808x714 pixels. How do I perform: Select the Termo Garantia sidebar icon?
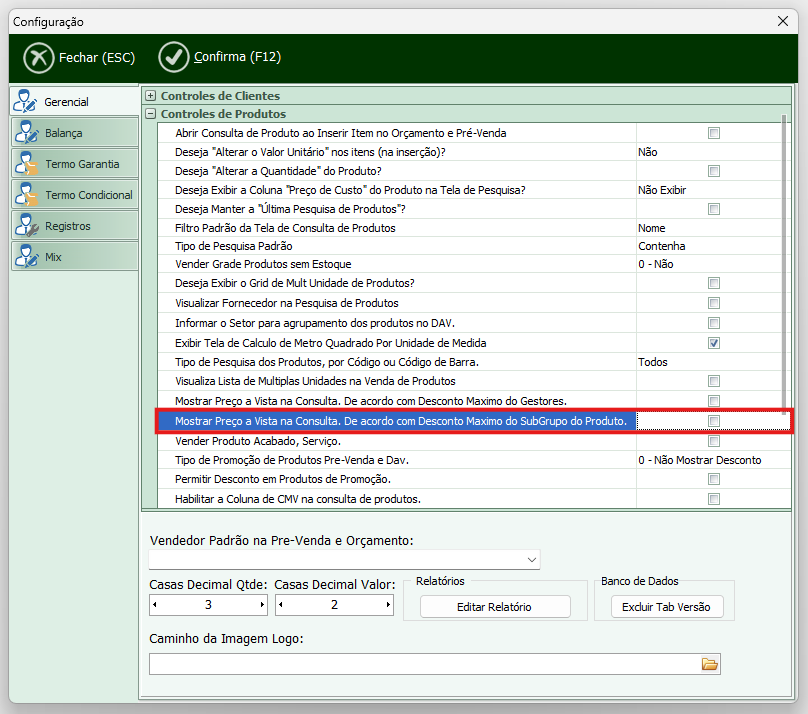(27, 163)
